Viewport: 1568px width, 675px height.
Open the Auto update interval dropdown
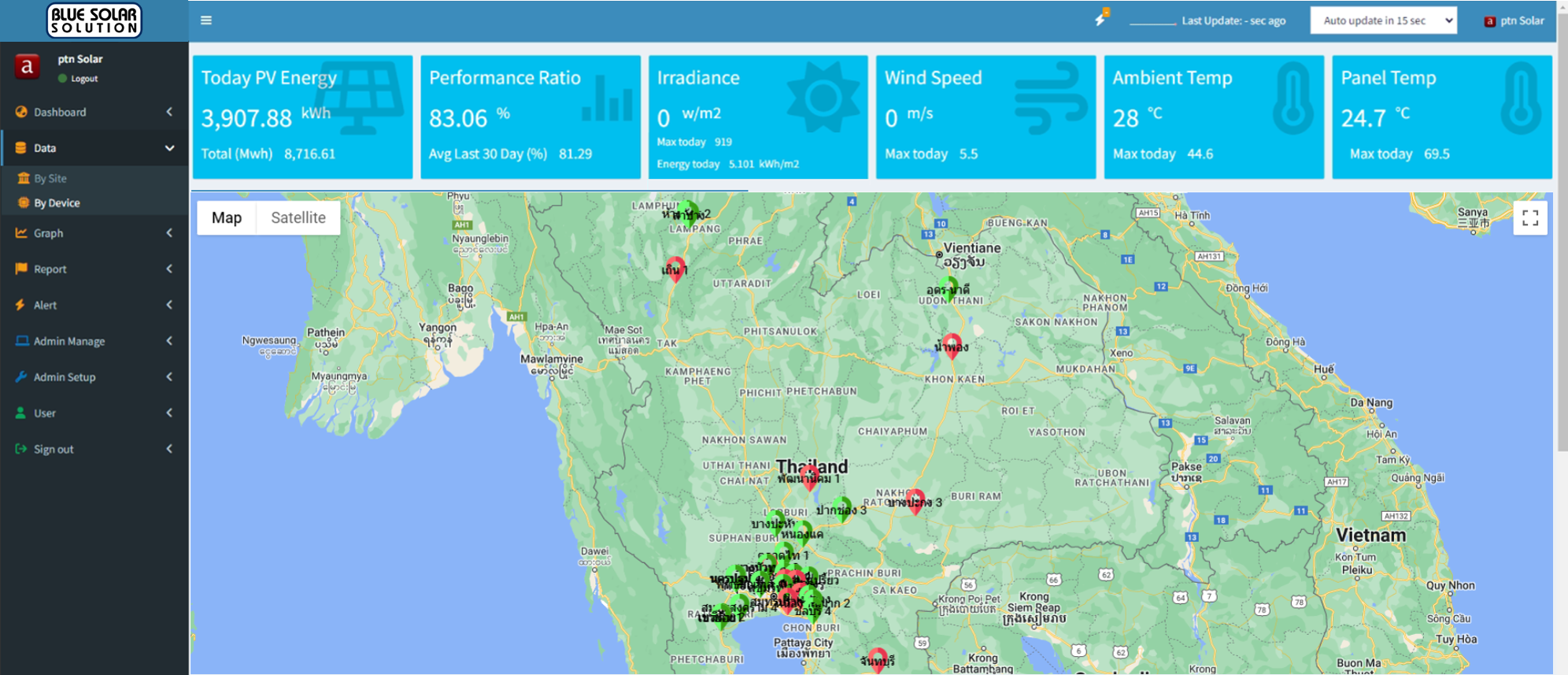pos(1383,20)
